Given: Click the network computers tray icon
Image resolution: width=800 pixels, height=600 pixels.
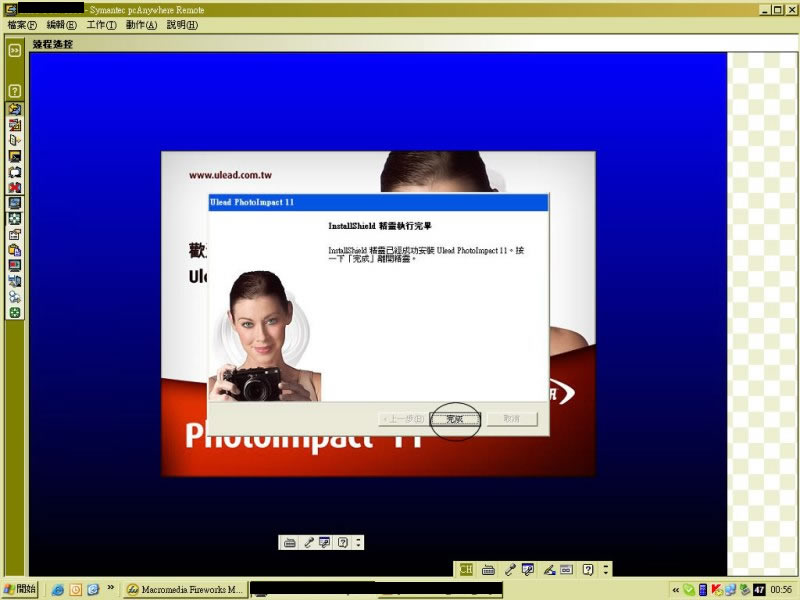Looking at the screenshot, I should coord(730,590).
